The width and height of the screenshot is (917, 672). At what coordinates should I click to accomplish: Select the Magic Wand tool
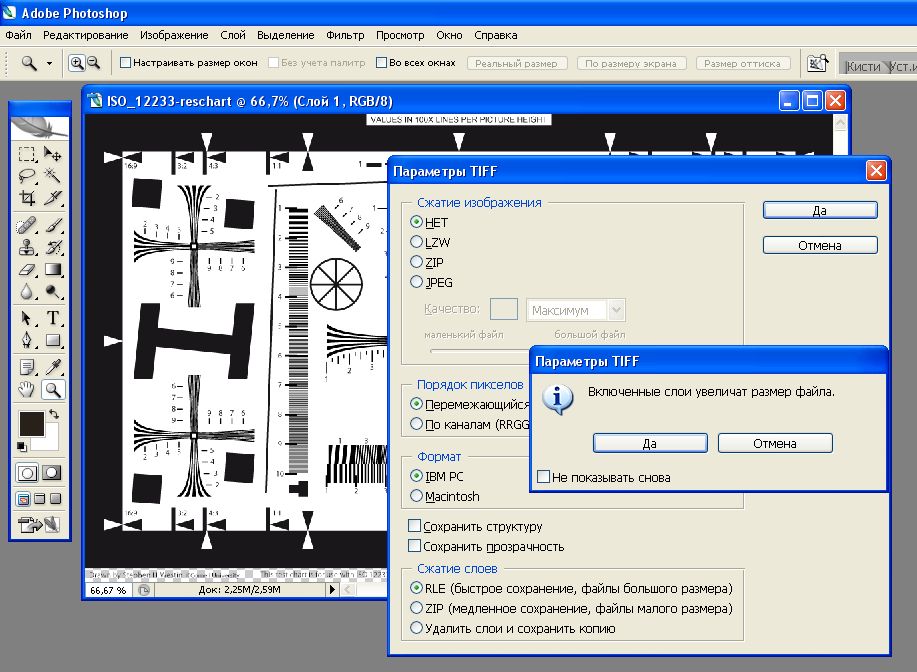click(x=53, y=175)
